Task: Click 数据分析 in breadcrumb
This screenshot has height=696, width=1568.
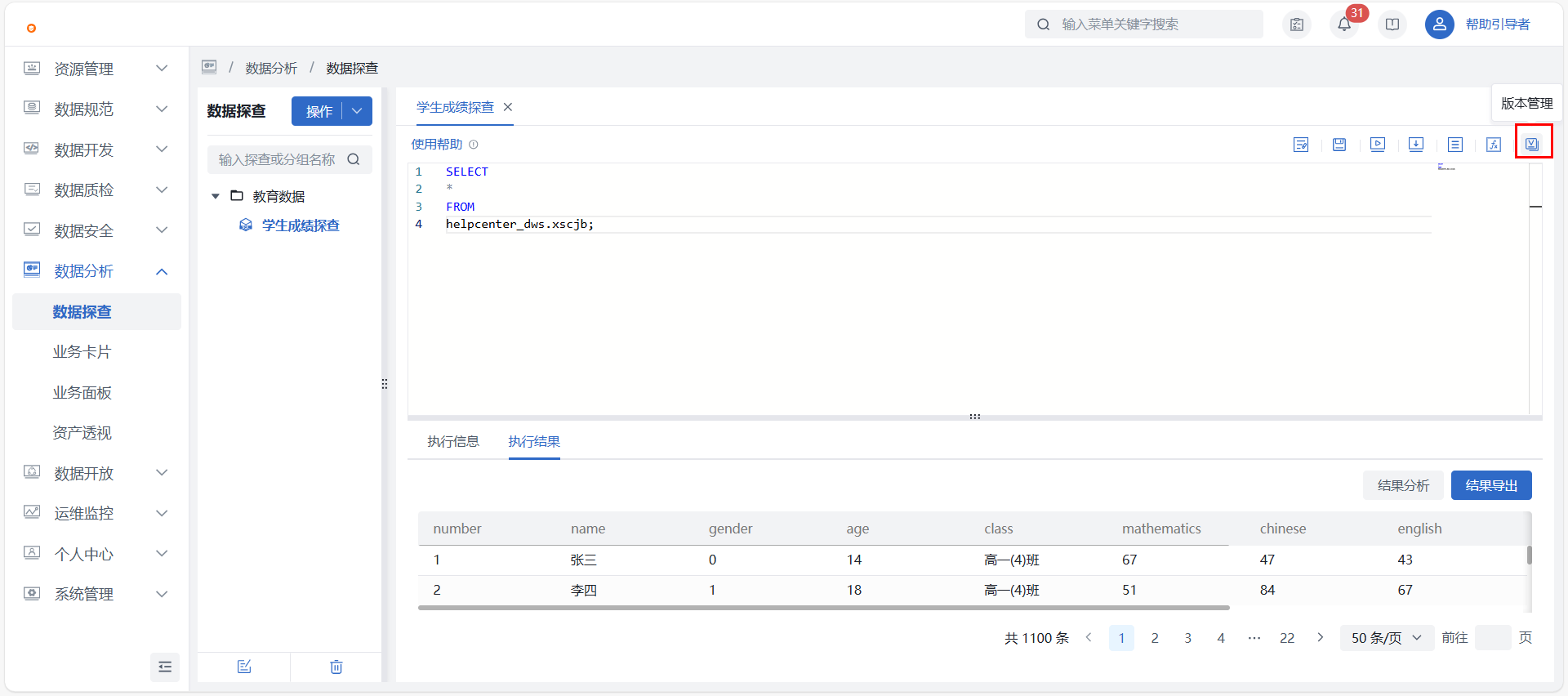Action: coord(271,68)
